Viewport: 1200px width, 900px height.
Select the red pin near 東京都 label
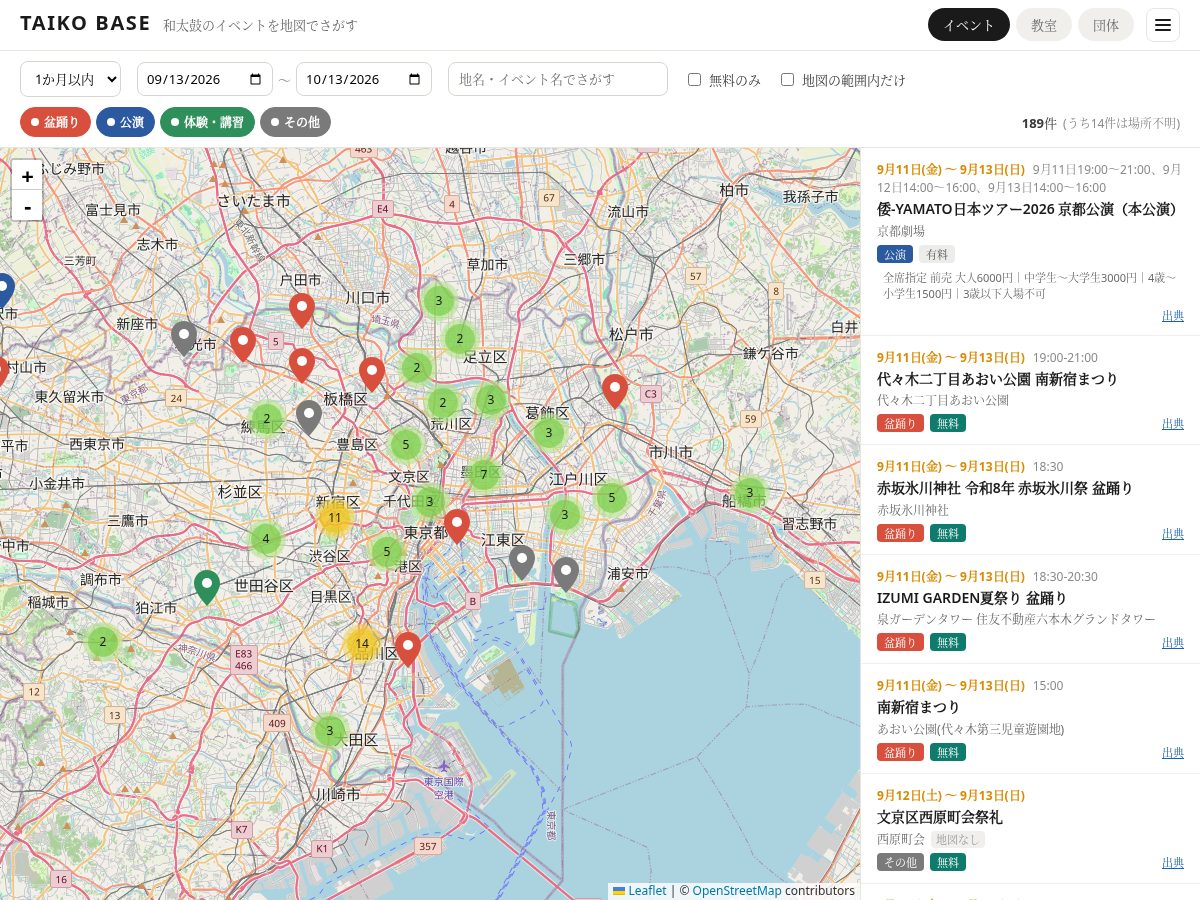(456, 526)
